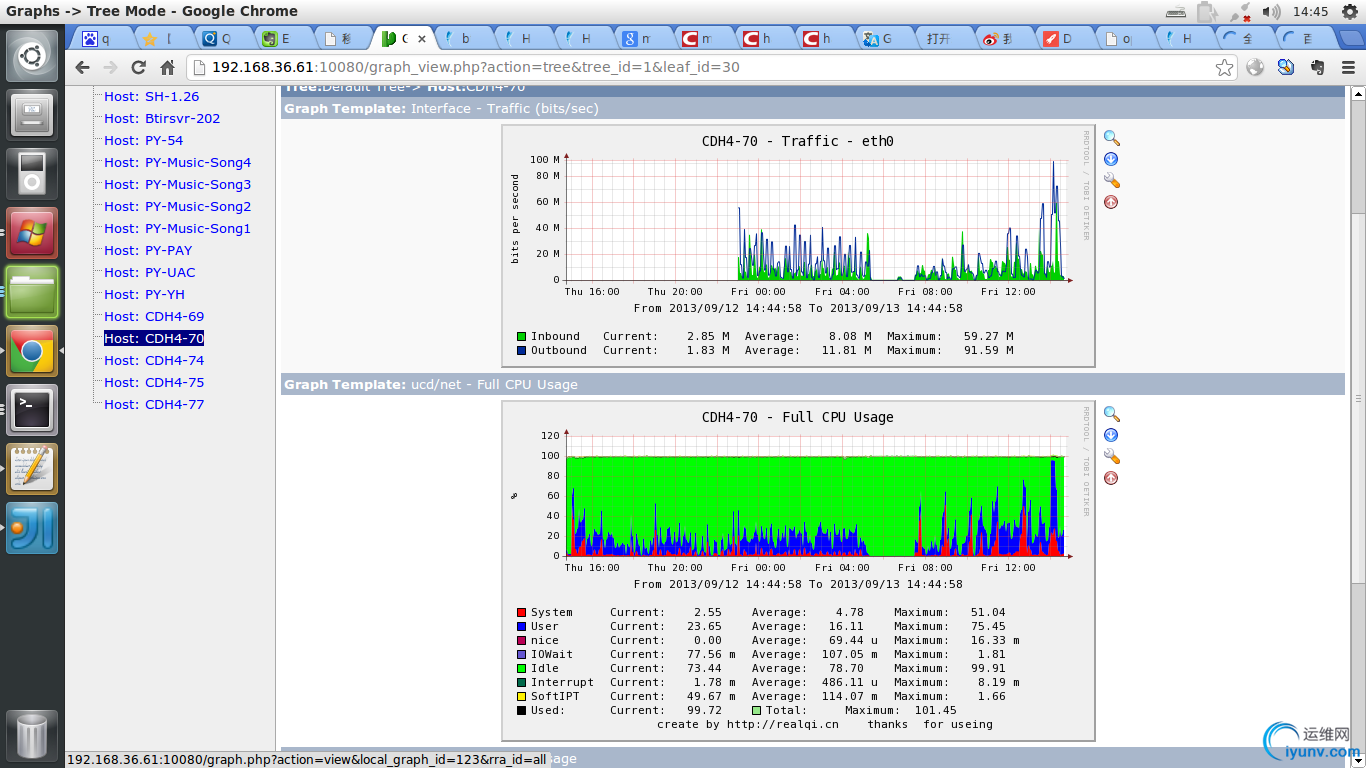
Task: Close the active Cacti tab
Action: click(422, 39)
